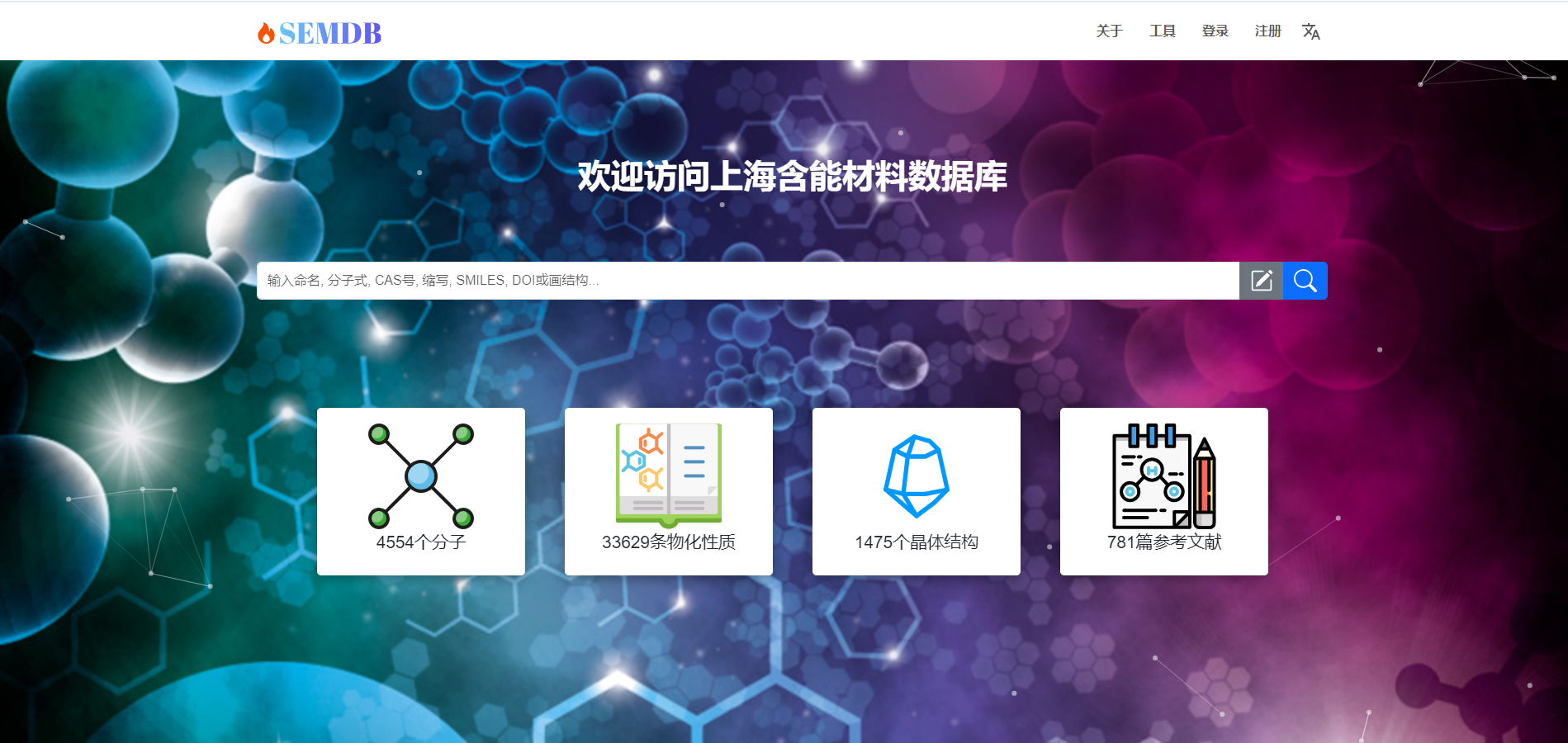Open the SEMDB logo home link
The width and height of the screenshot is (1568, 743).
tap(329, 33)
